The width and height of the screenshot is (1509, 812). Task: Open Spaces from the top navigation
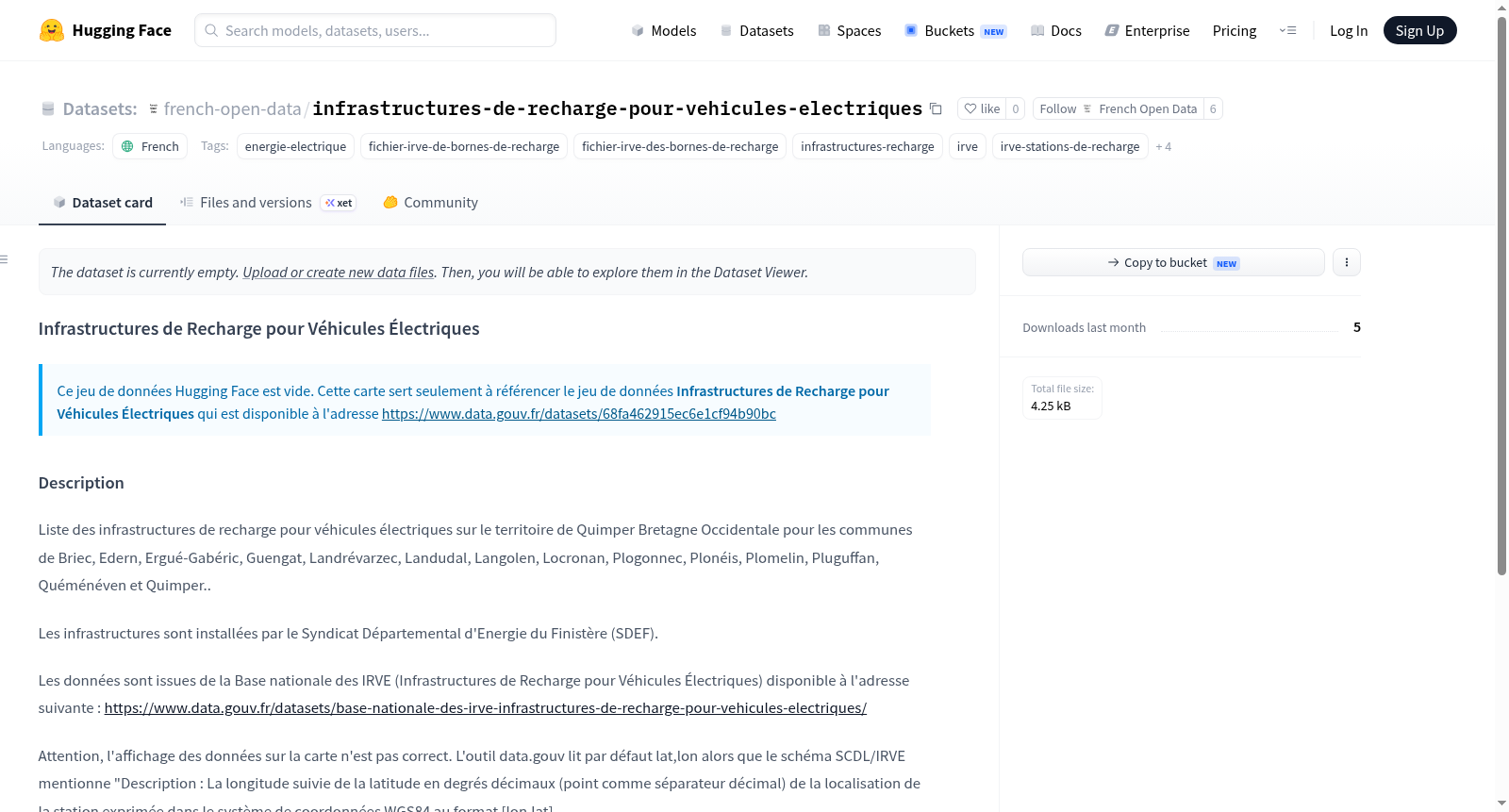[849, 30]
